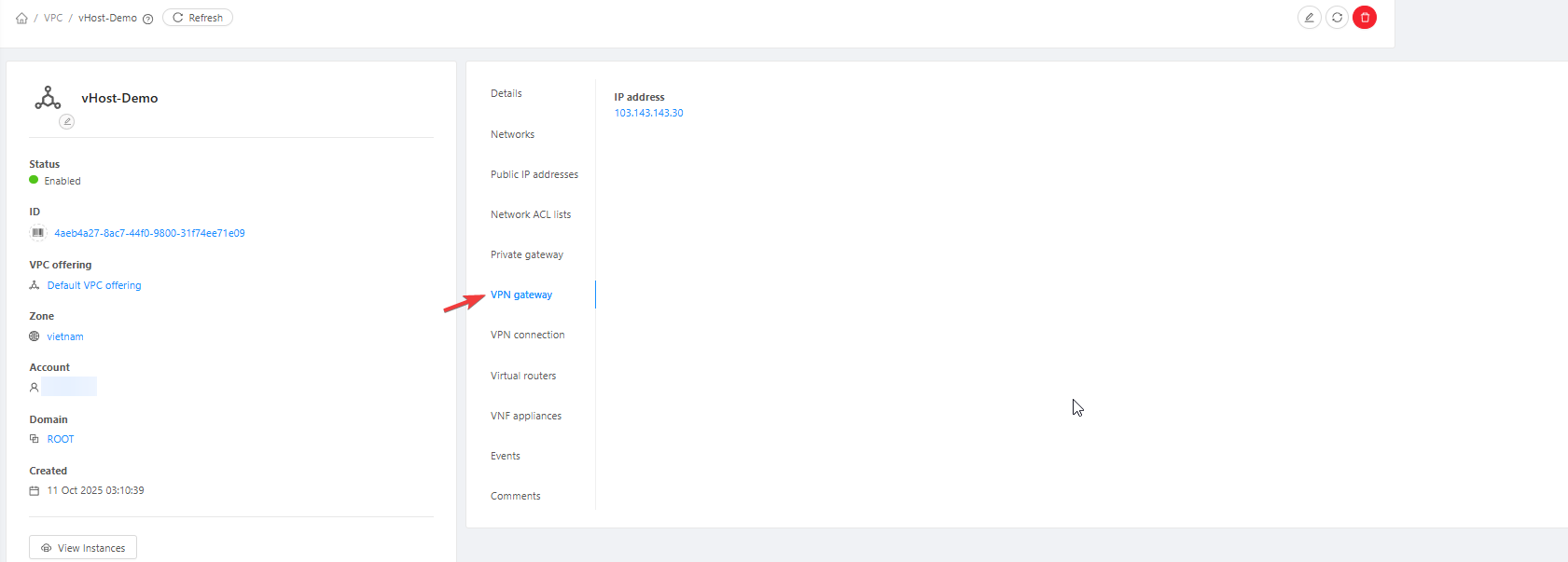Click edit icon under VPC avatar
Viewport: 1568px width, 562px height.
[x=66, y=121]
